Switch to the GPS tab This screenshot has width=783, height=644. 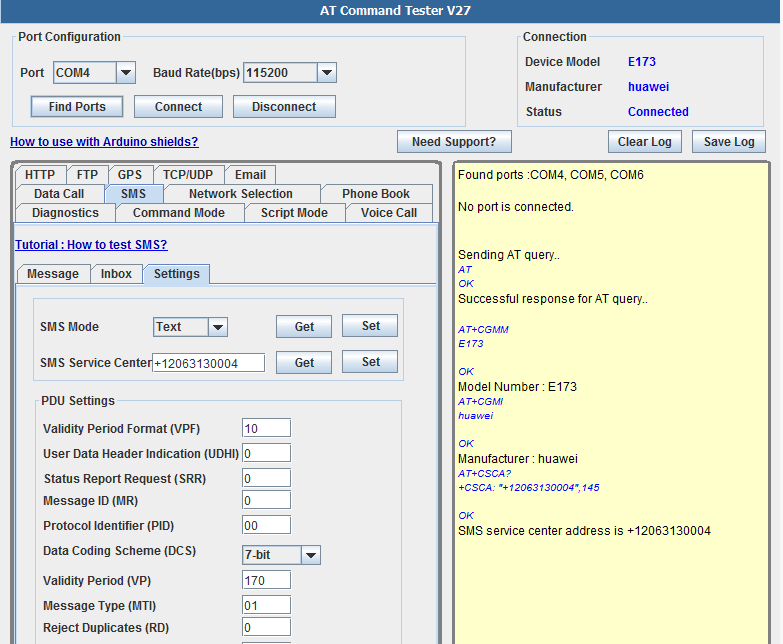[130, 175]
